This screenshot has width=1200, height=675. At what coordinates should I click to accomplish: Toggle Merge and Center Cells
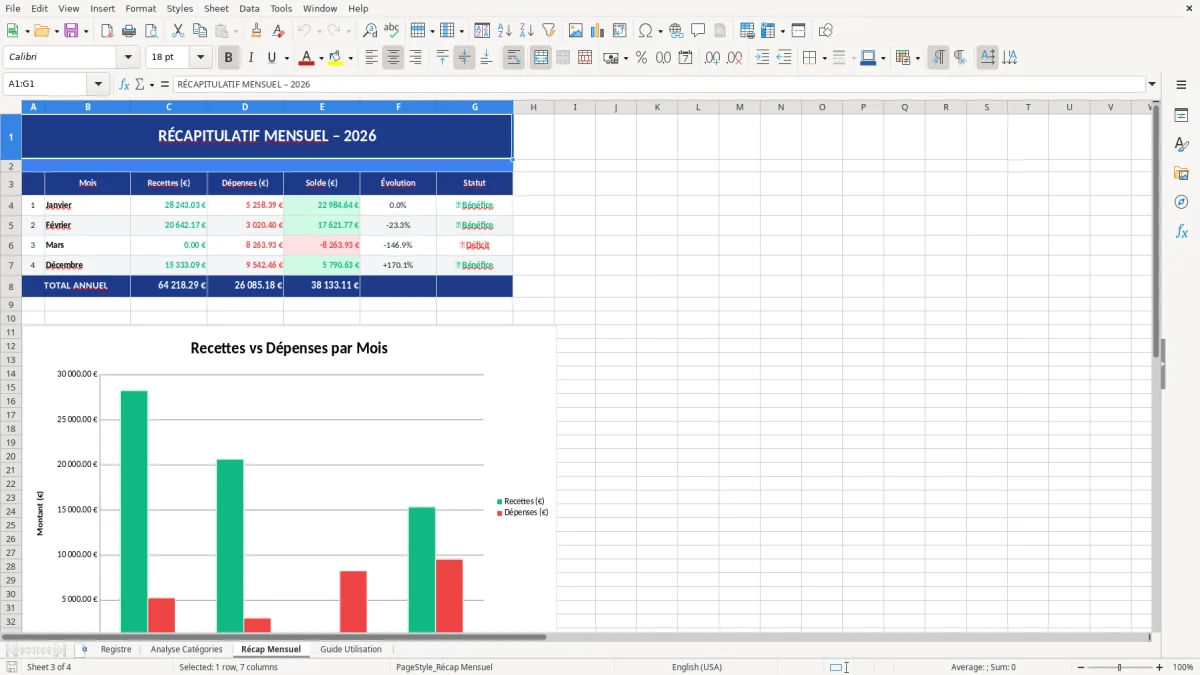click(540, 58)
